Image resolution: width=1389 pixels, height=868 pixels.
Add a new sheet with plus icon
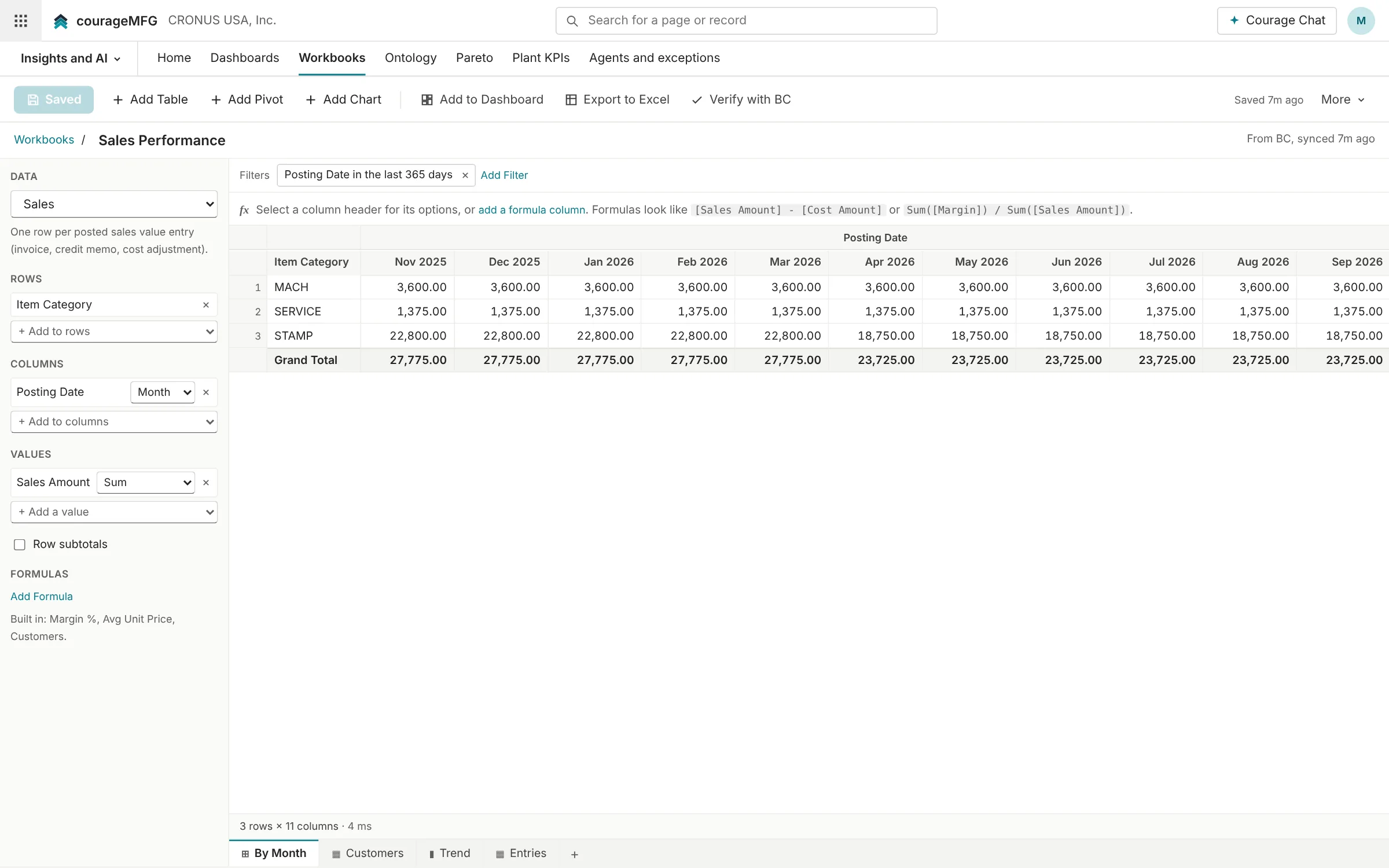(575, 855)
